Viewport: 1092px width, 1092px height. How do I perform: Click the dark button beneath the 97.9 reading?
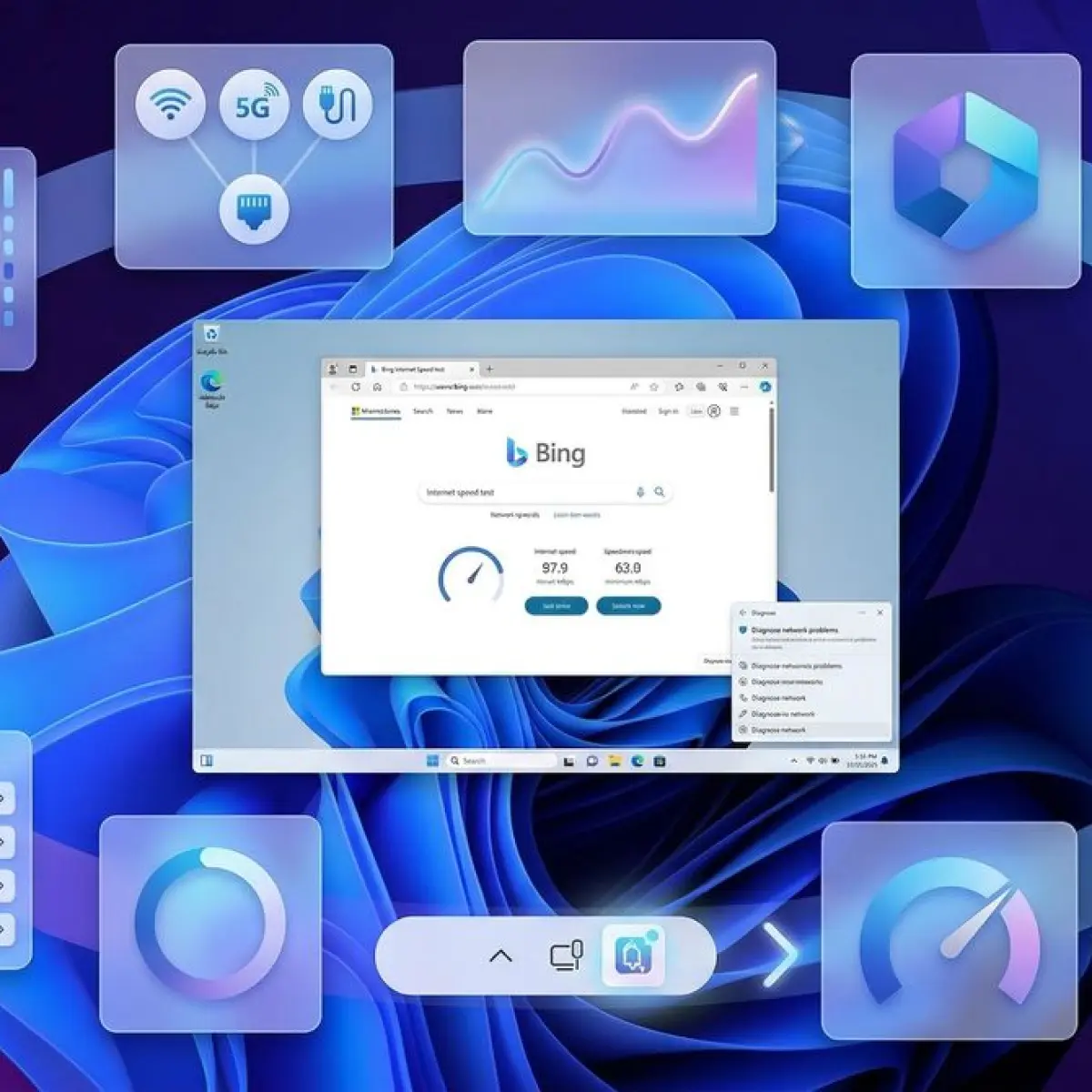click(556, 606)
